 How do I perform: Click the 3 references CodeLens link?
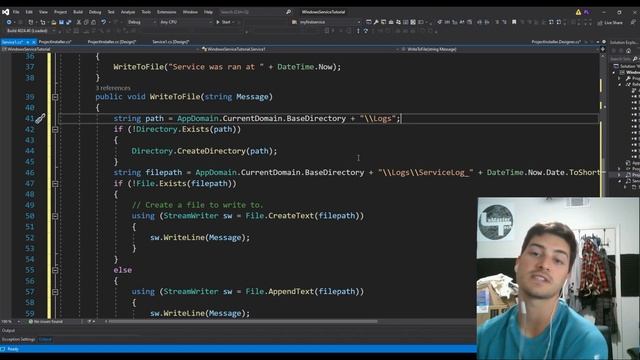pyautogui.click(x=113, y=88)
